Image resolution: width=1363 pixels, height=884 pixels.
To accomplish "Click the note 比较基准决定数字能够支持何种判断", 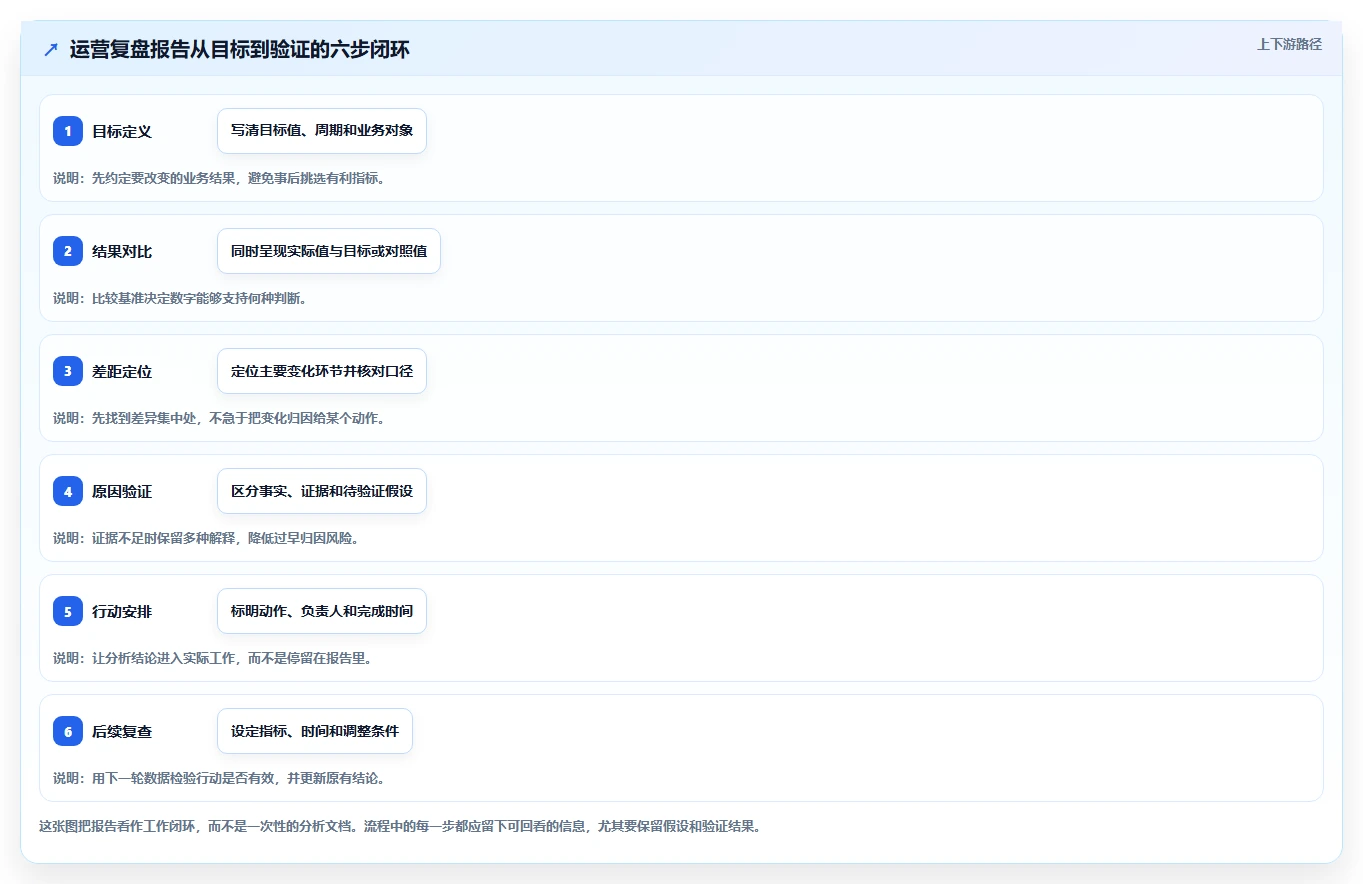I will [180, 298].
